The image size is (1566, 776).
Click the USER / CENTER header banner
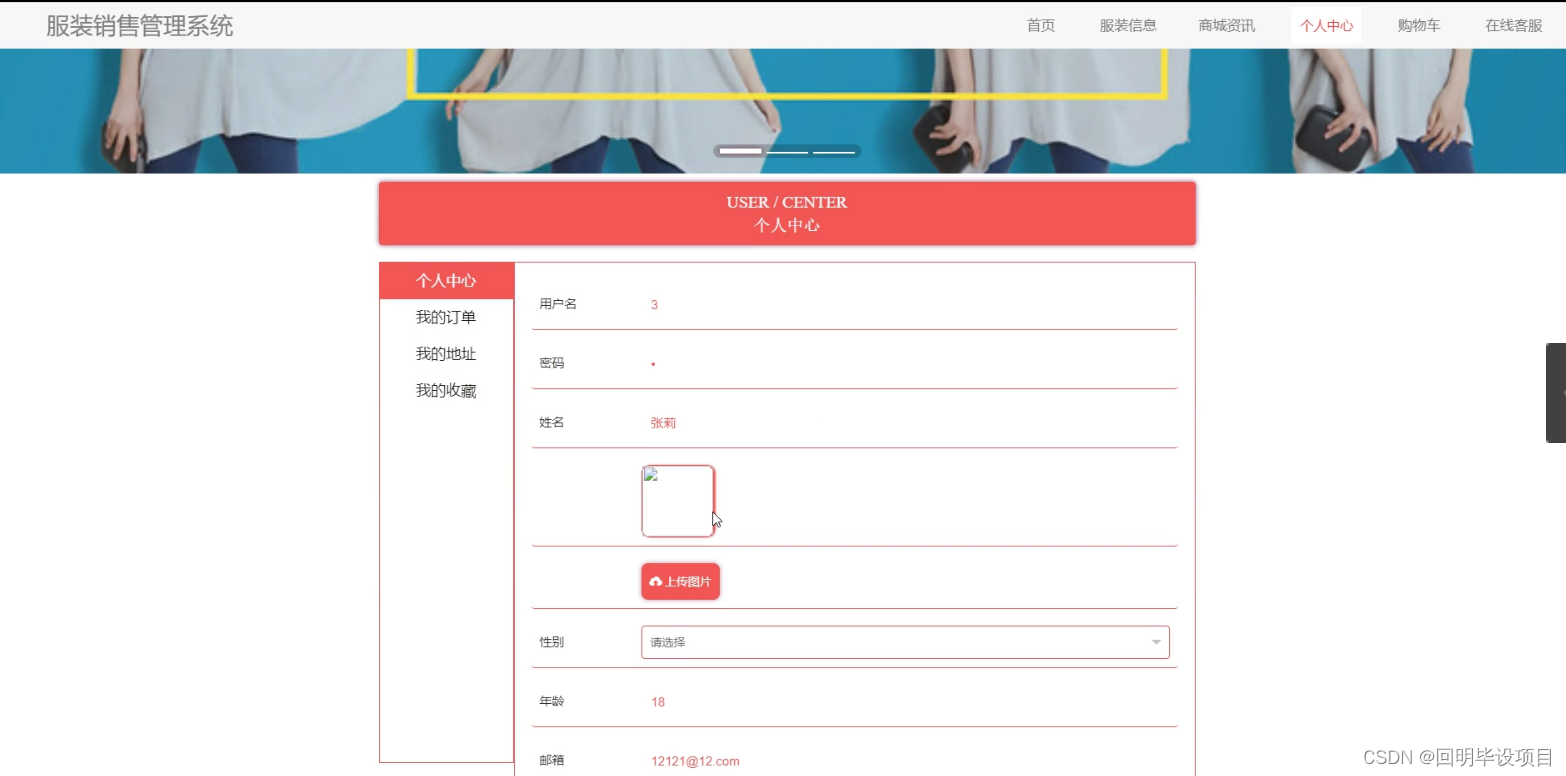(787, 213)
